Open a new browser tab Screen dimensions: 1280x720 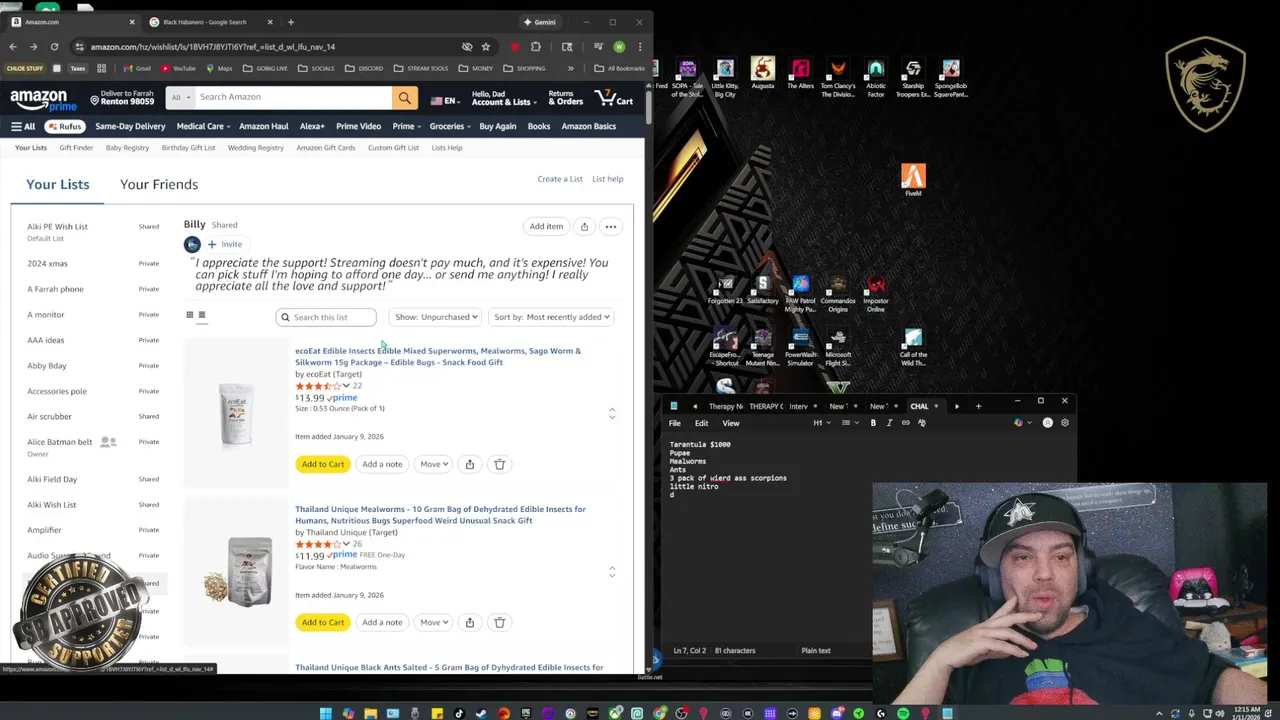[291, 22]
